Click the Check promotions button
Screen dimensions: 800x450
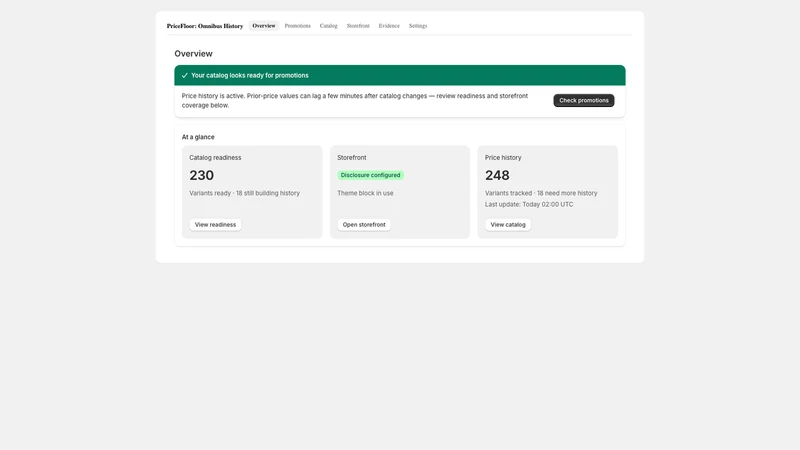tap(584, 101)
